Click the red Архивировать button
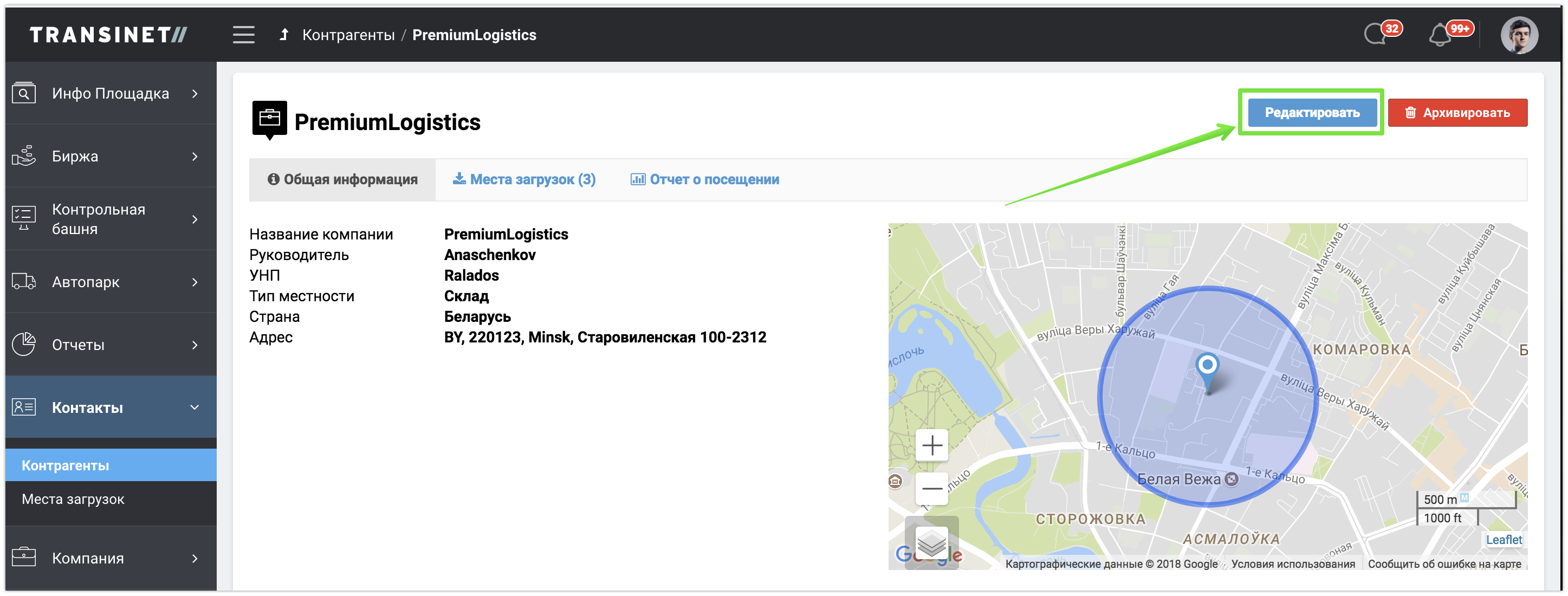 click(1457, 113)
